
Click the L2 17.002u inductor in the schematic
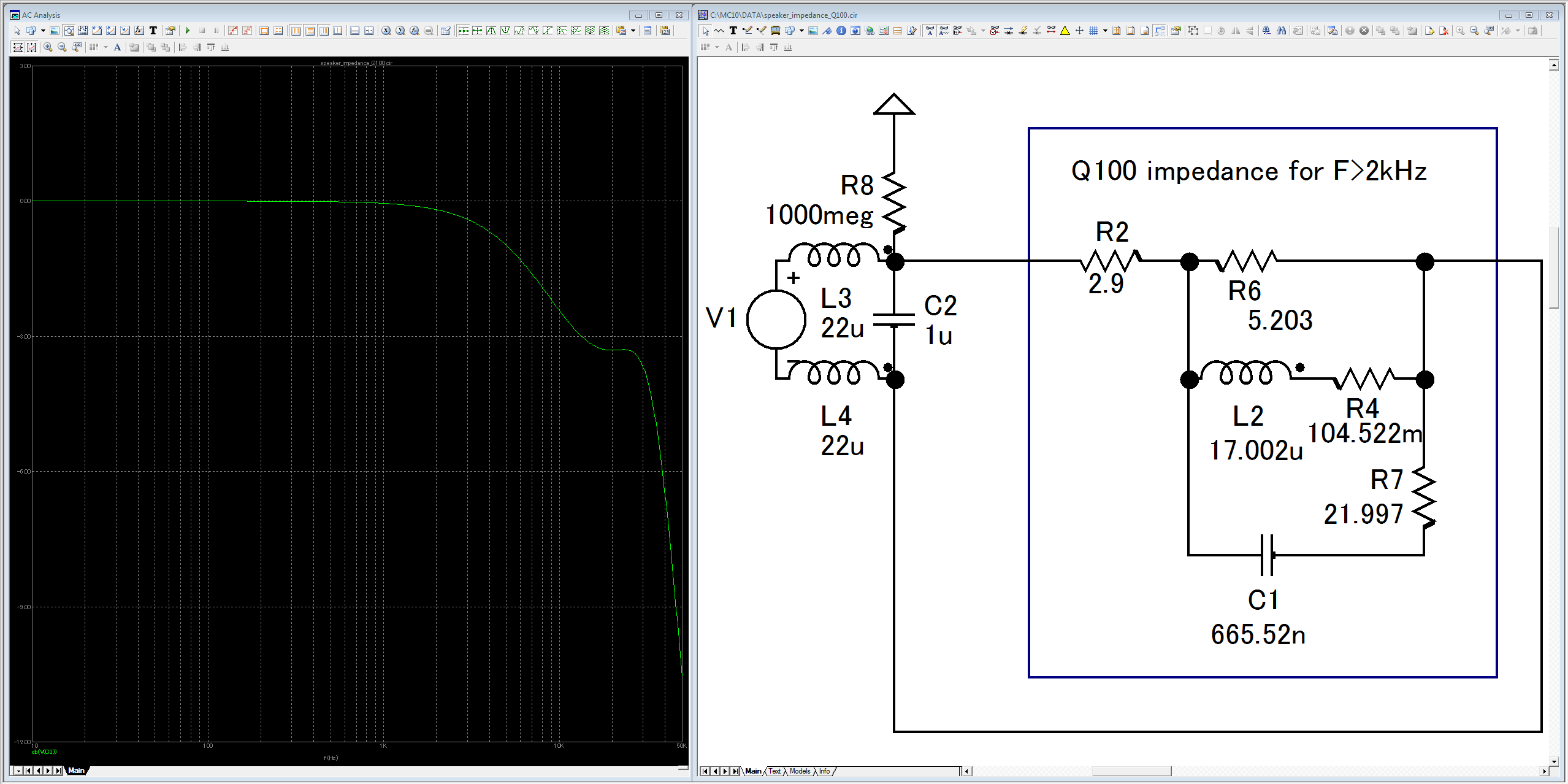(1245, 374)
